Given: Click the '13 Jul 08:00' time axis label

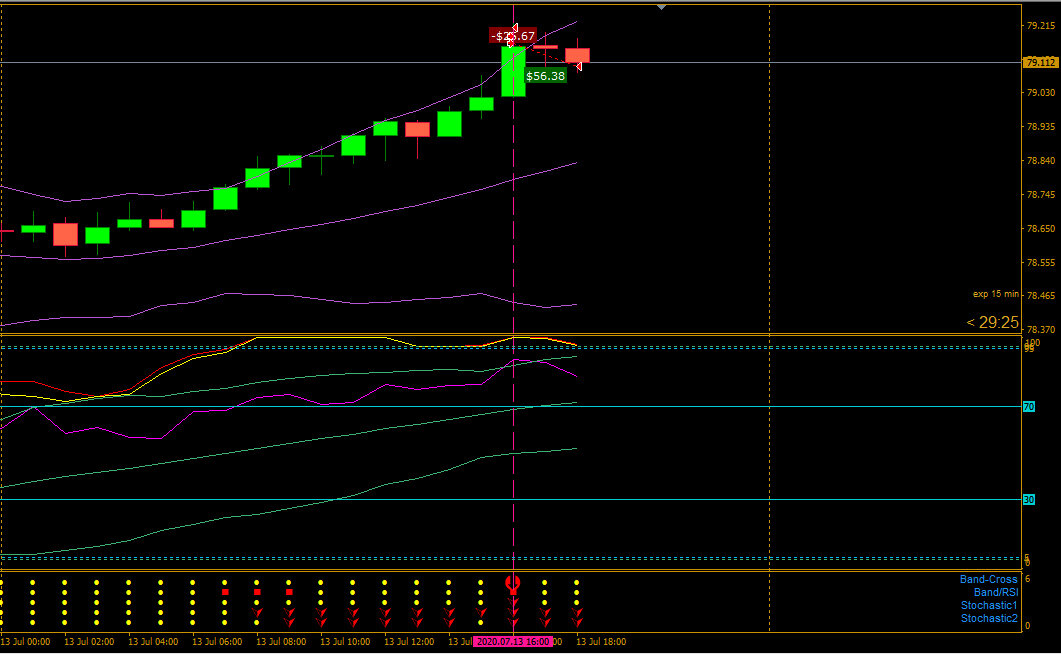Looking at the screenshot, I should point(281,641).
